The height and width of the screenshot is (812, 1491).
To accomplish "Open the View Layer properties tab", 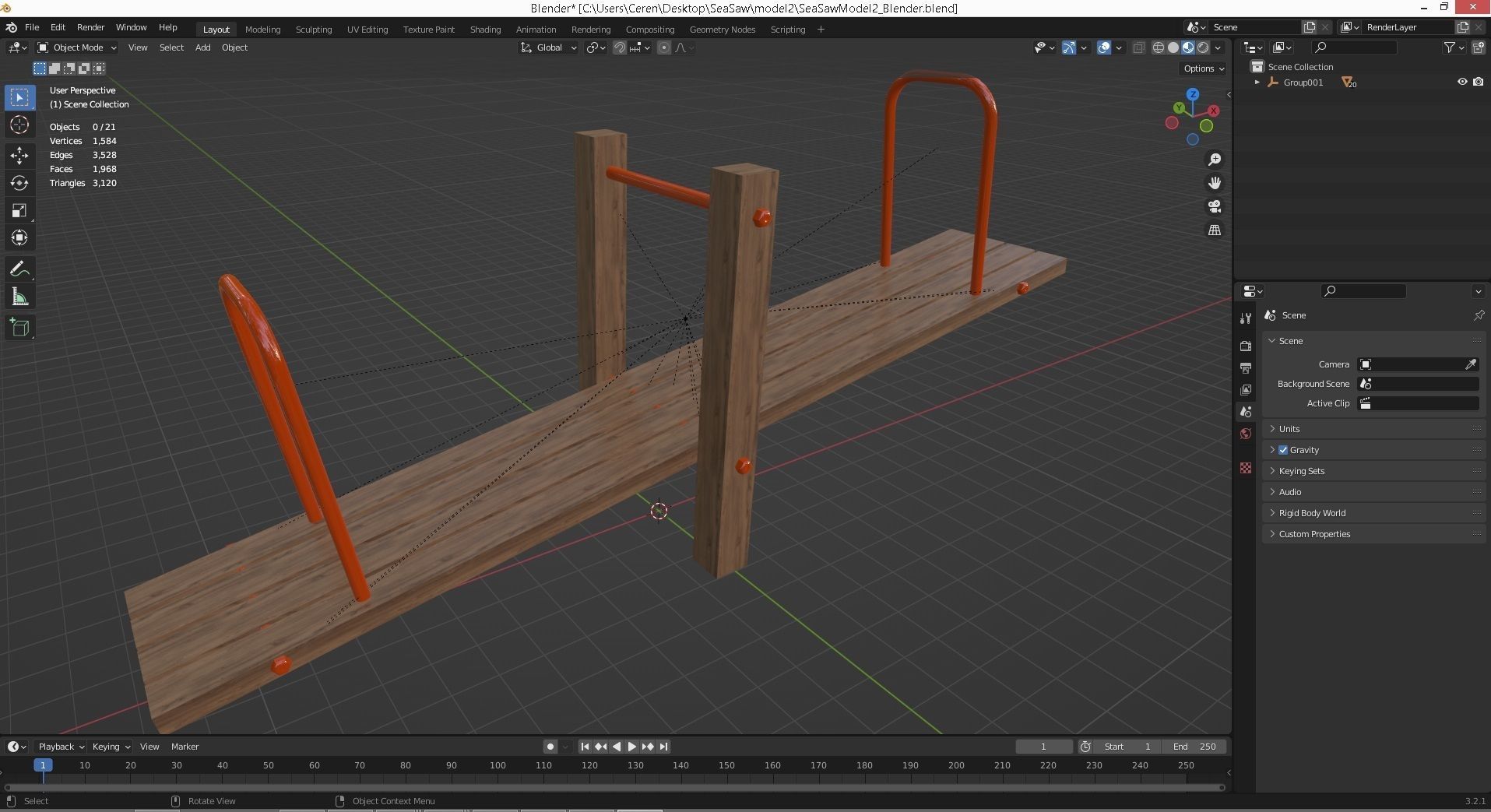I will click(x=1246, y=389).
